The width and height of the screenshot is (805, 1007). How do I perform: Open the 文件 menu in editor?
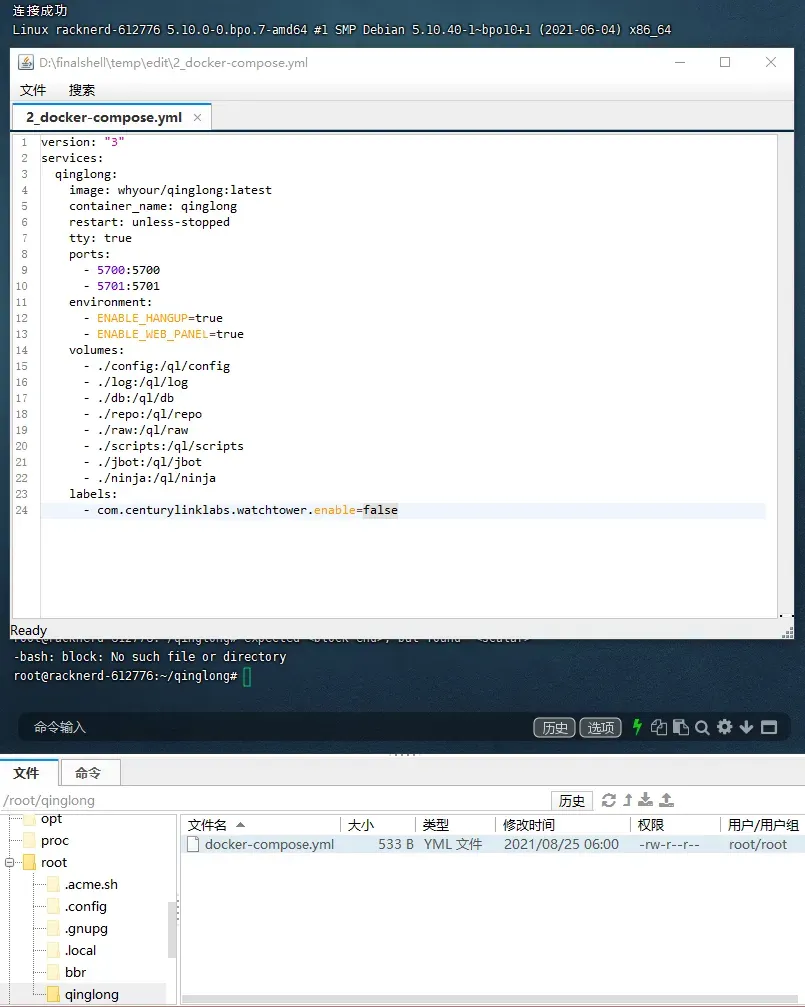click(x=33, y=90)
